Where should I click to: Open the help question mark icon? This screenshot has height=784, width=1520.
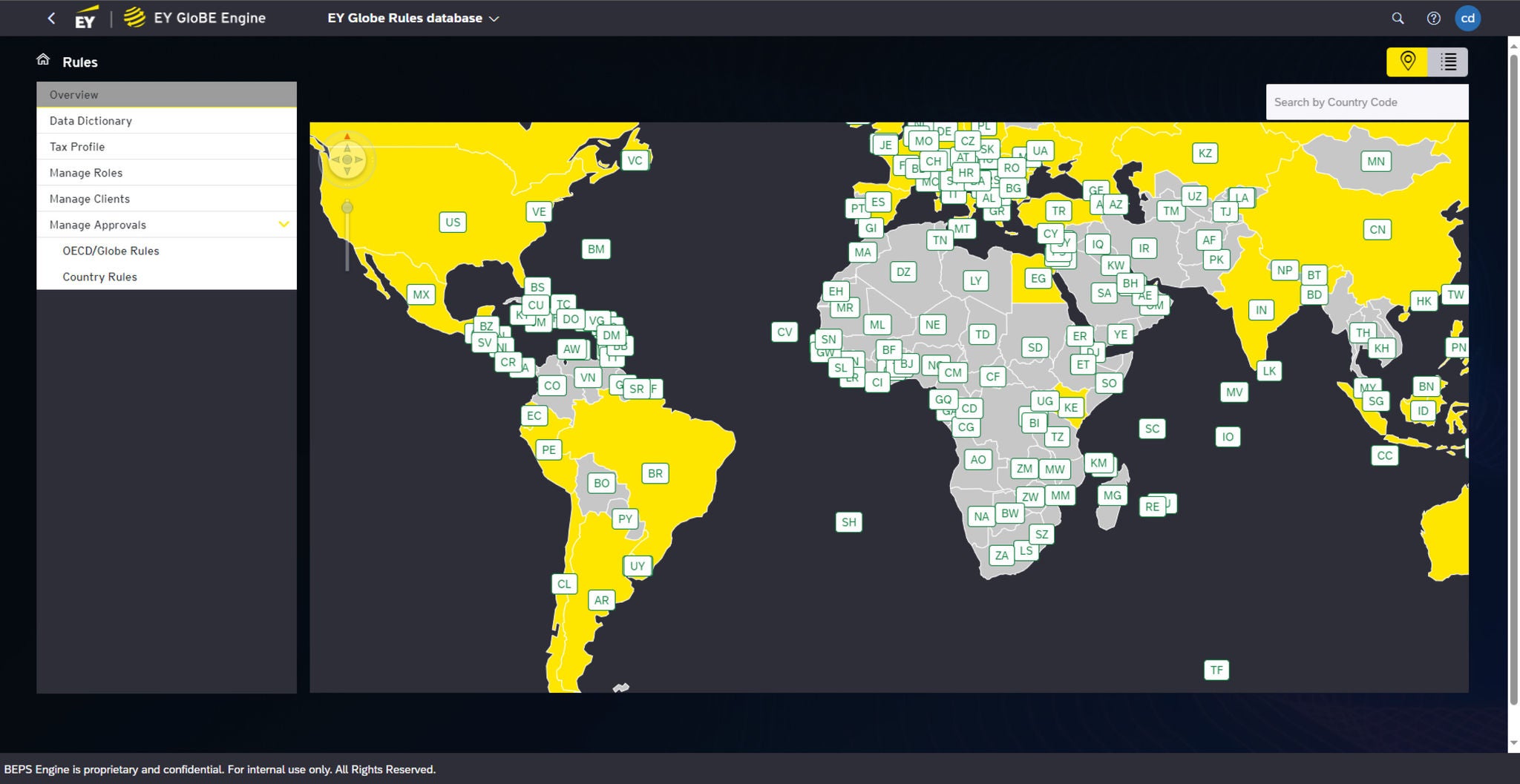[x=1433, y=19]
